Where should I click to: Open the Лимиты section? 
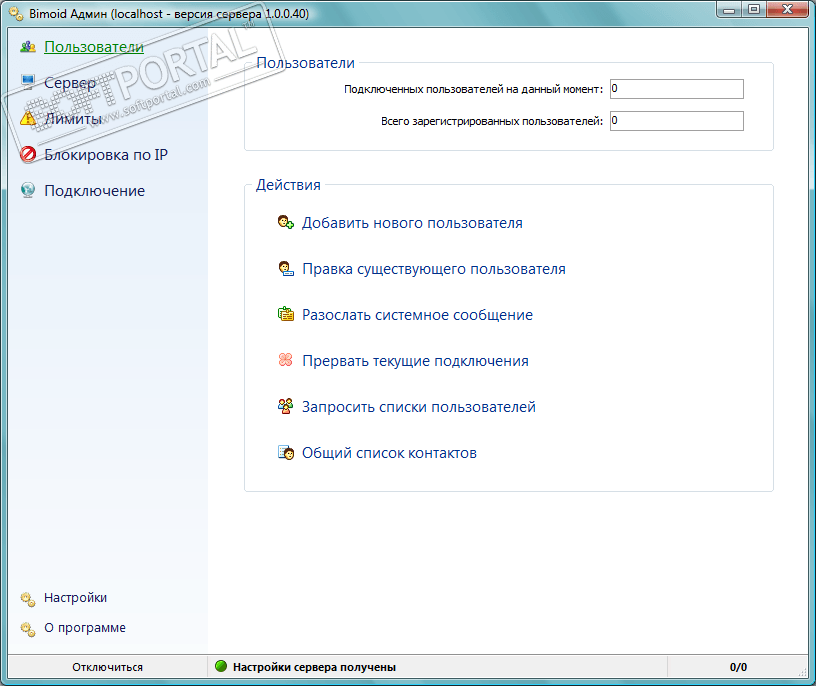point(73,119)
